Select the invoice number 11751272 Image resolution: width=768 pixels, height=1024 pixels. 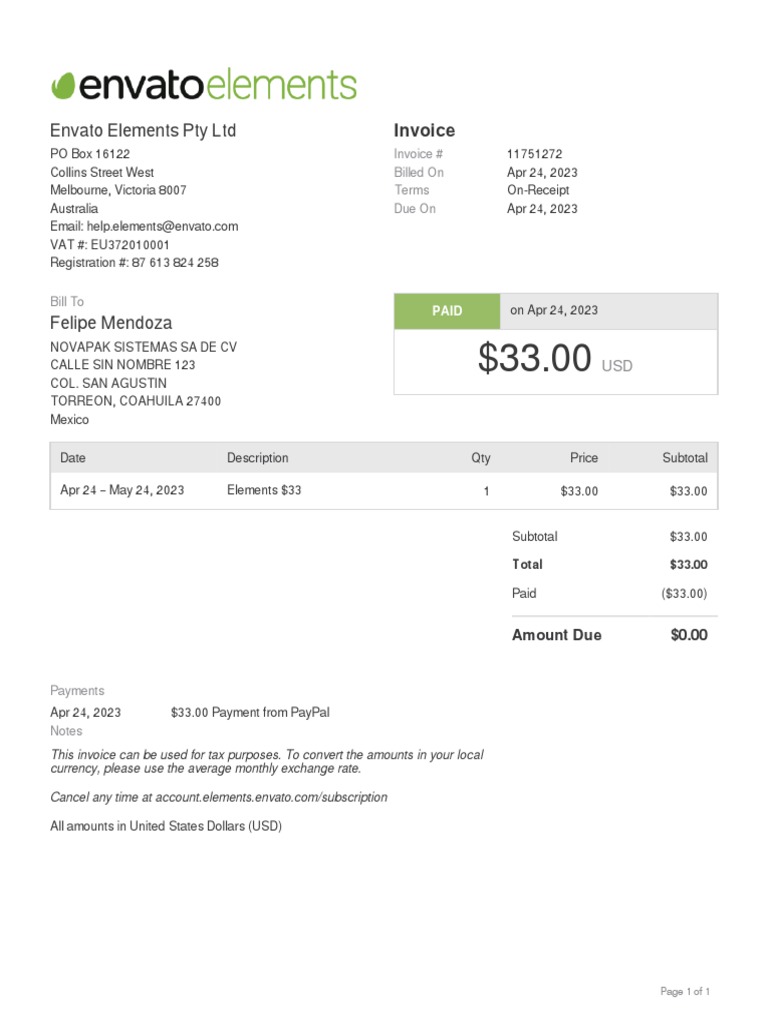[535, 154]
